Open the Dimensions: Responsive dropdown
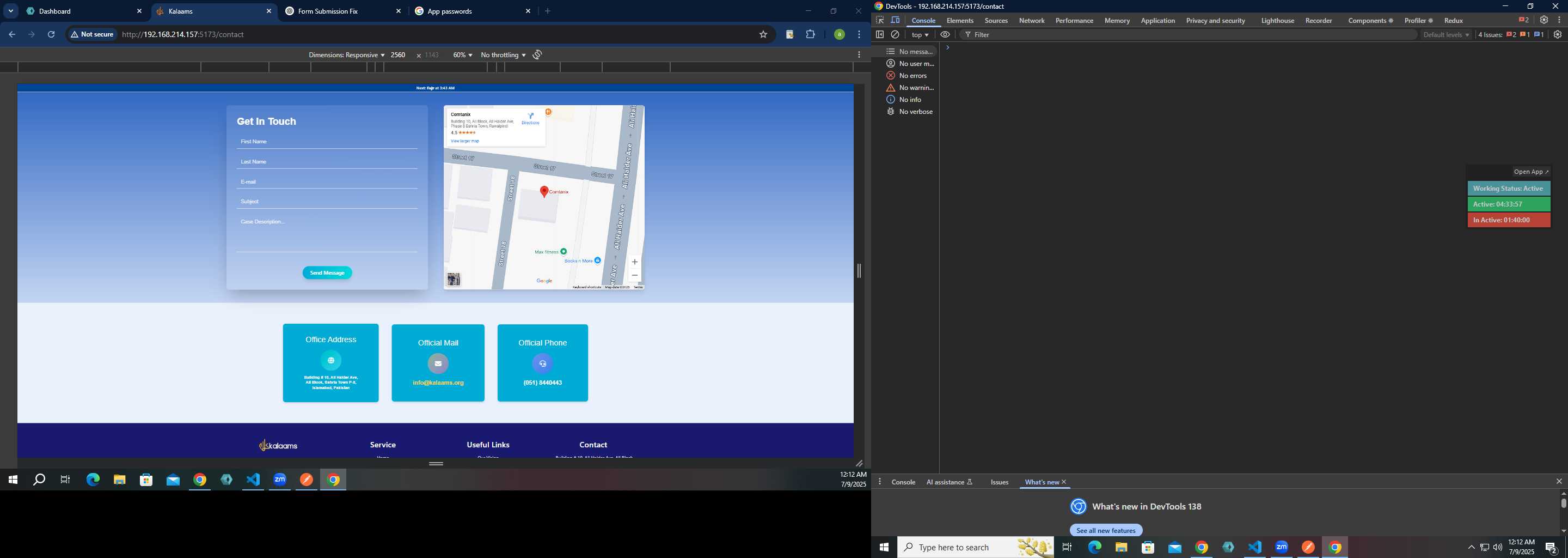The width and height of the screenshot is (1568, 558). (346, 55)
